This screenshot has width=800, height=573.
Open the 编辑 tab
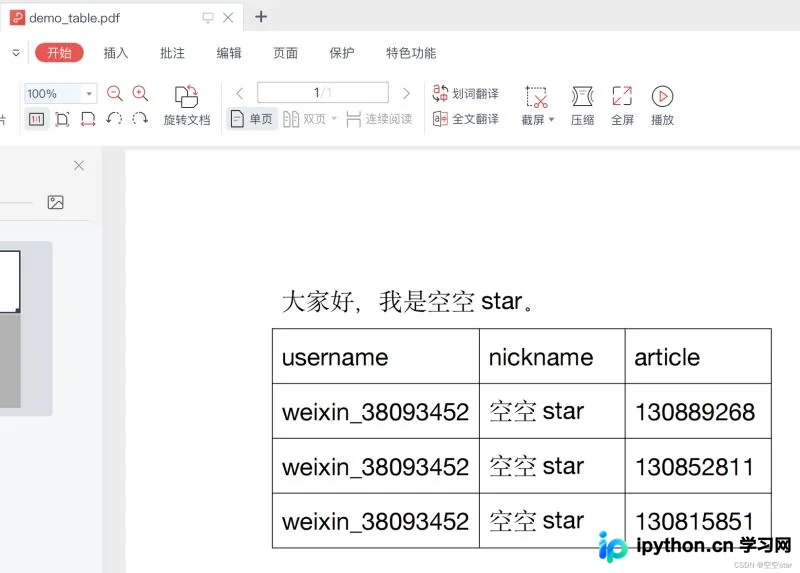[229, 53]
